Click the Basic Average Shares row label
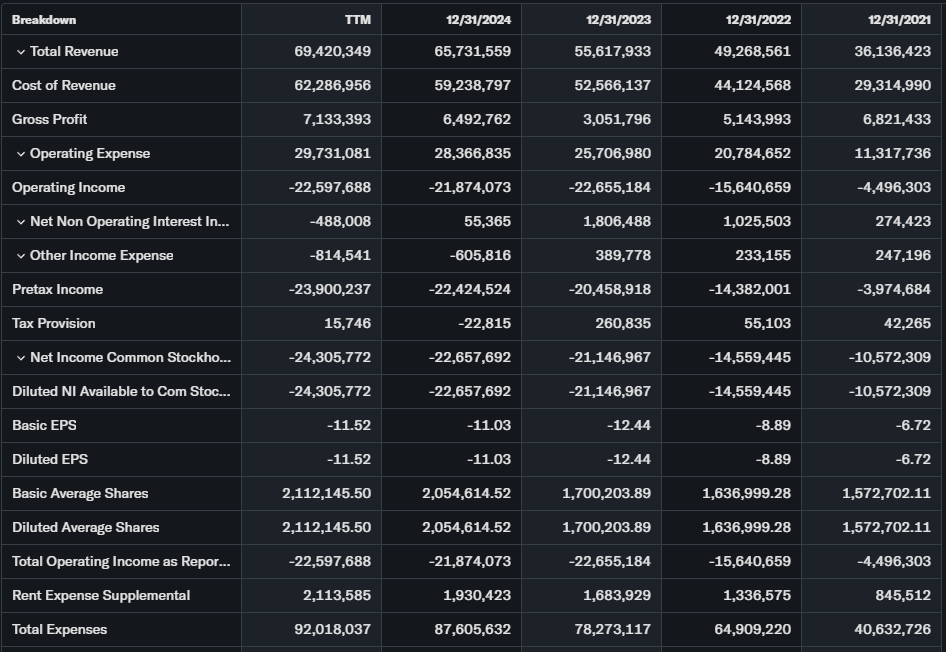The height and width of the screenshot is (652, 946). coord(80,494)
